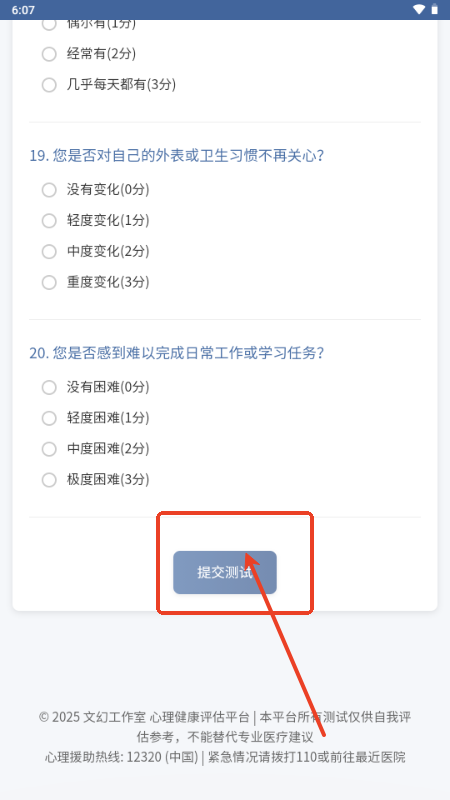Tap the battery status icon
The image size is (450, 800).
click(435, 10)
